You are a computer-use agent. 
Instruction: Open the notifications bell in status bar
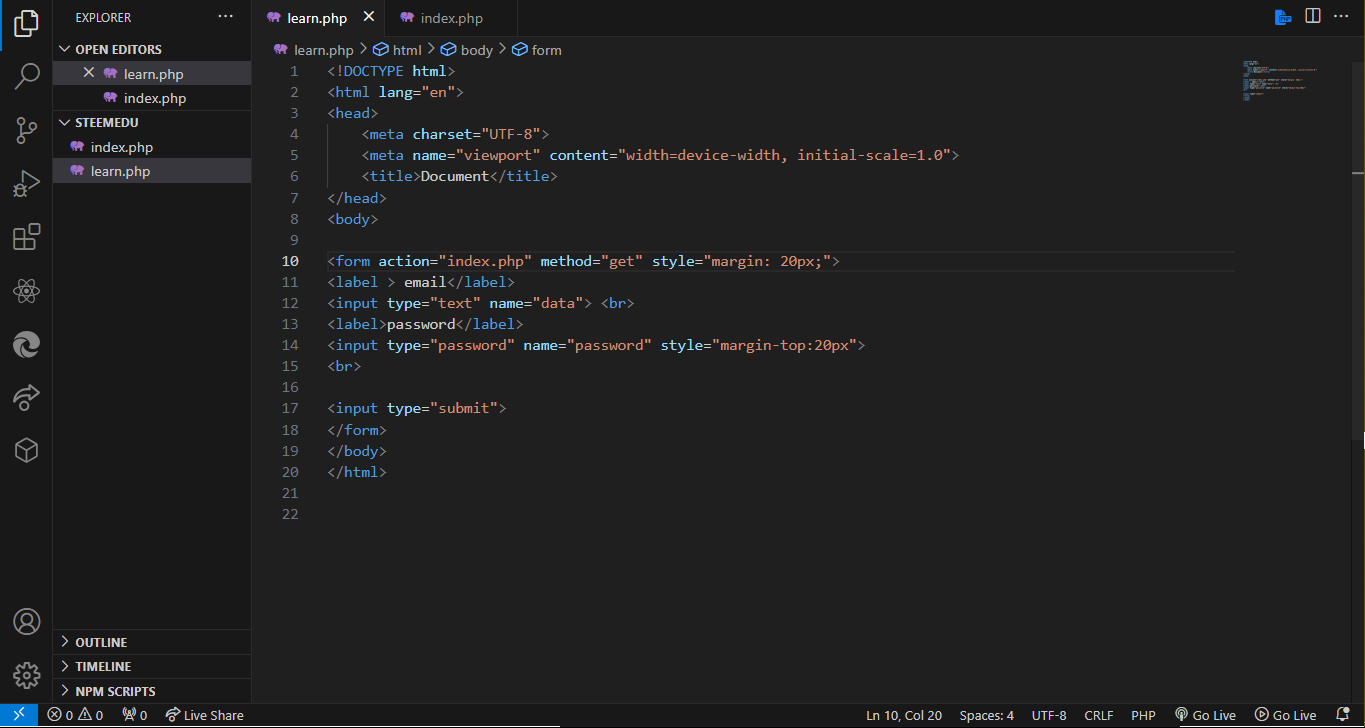(1343, 715)
